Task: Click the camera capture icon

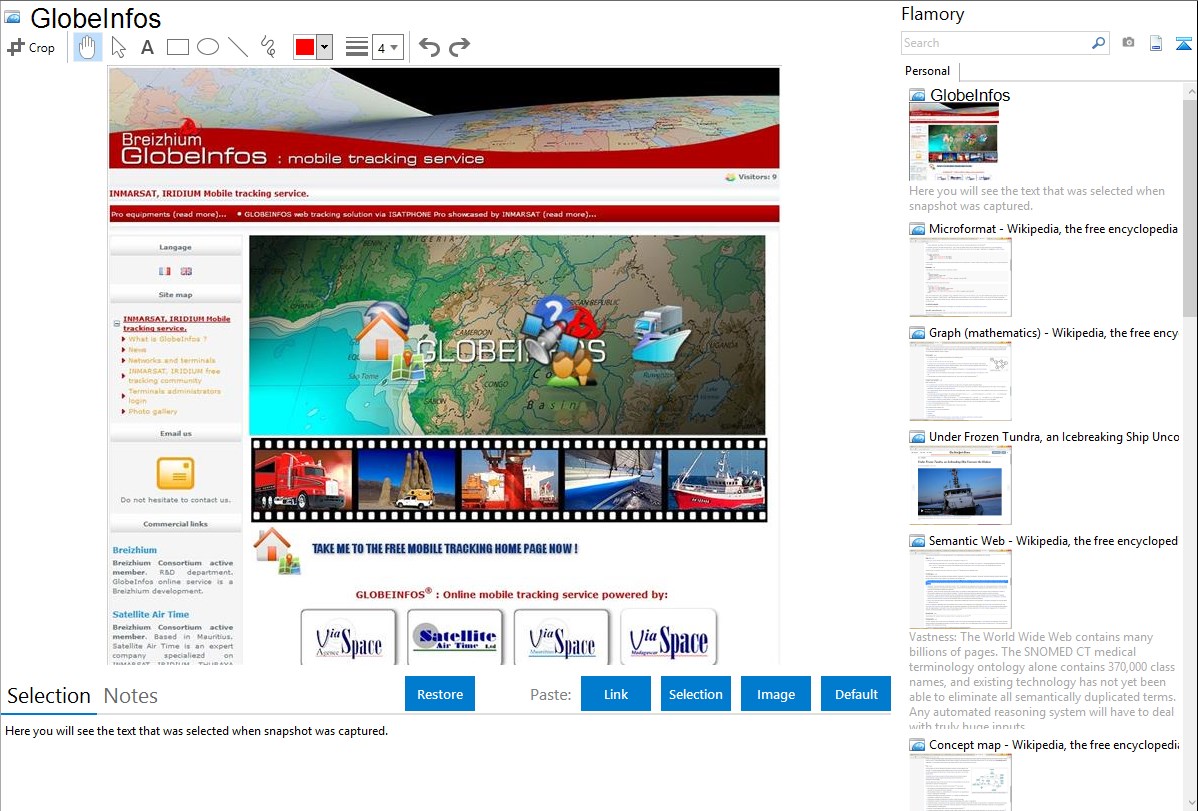Action: click(x=1128, y=43)
